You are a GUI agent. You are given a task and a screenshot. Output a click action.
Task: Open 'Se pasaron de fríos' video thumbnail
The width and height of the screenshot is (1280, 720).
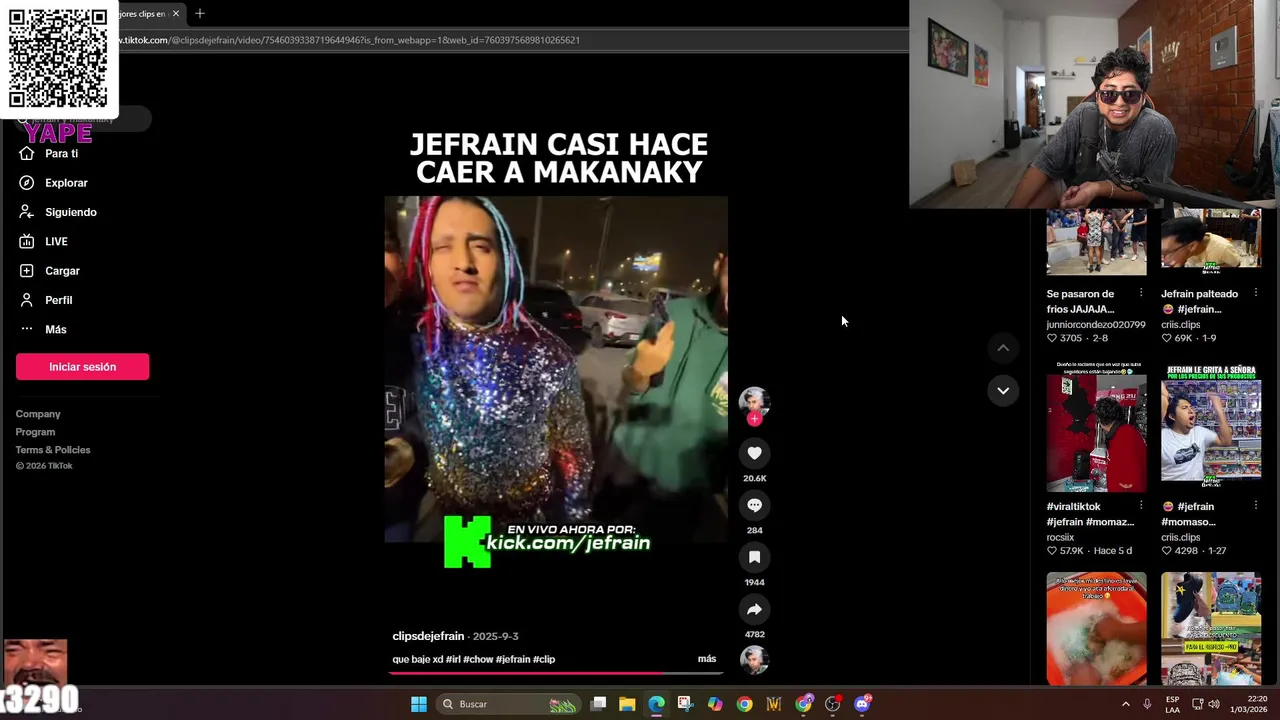1096,242
